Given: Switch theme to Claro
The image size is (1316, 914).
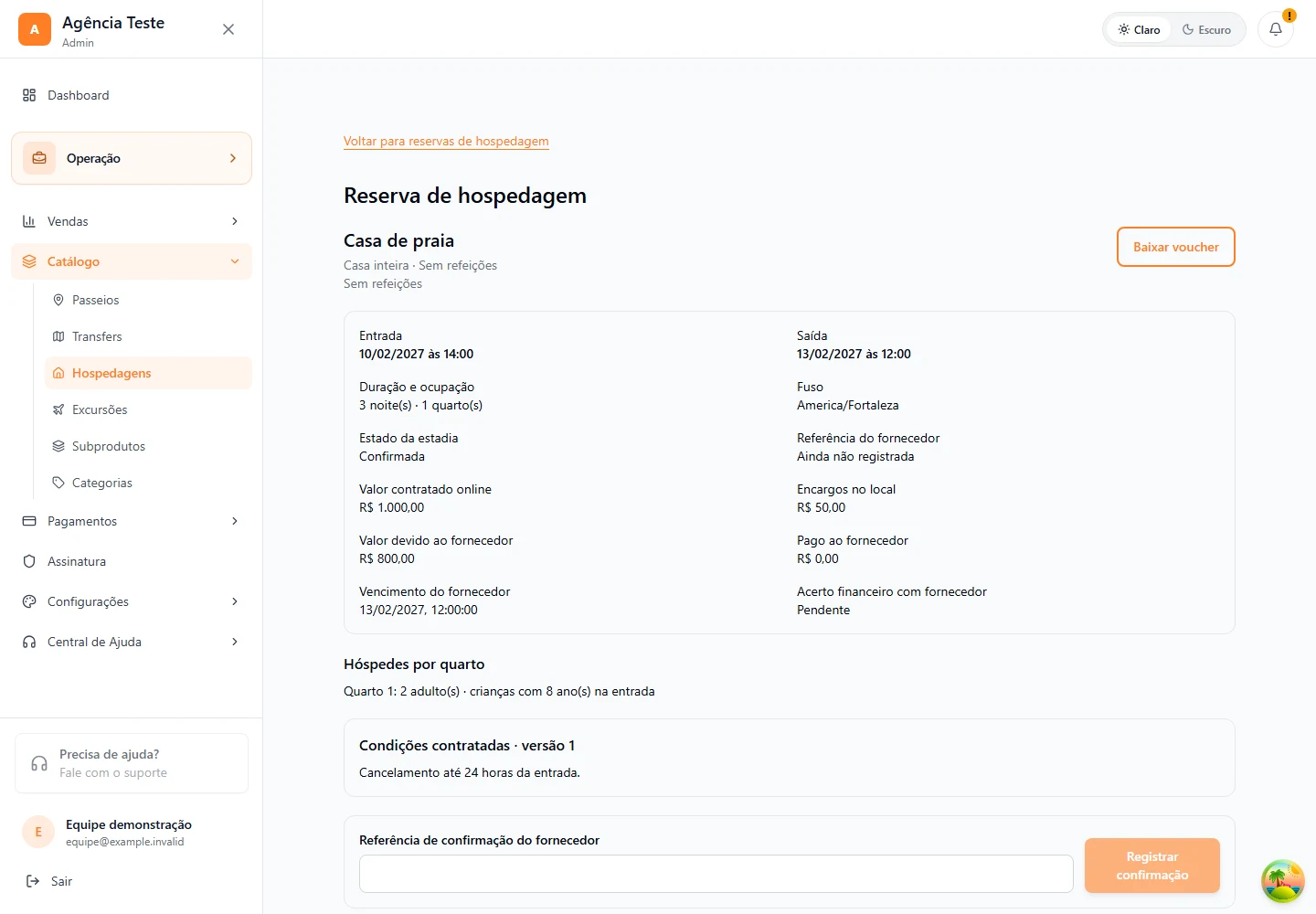Looking at the screenshot, I should [x=1139, y=29].
